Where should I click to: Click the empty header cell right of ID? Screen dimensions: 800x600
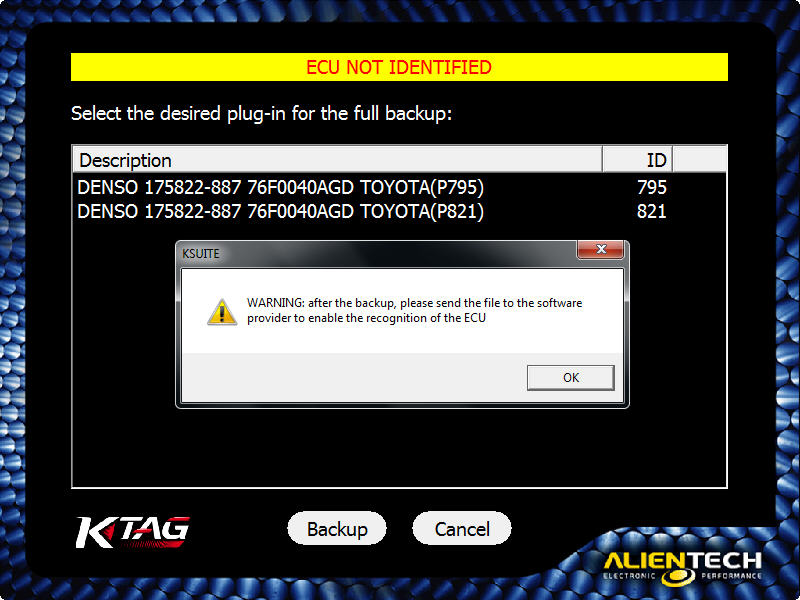pos(699,160)
